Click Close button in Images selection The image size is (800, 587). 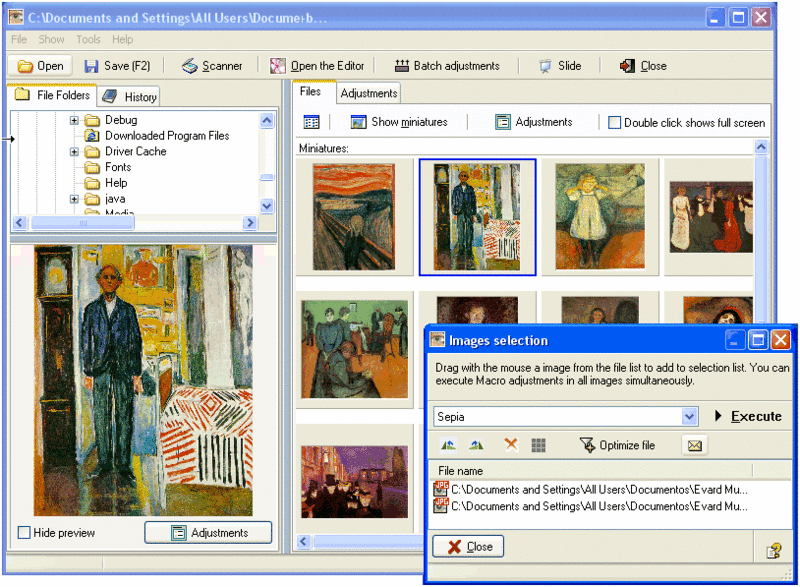[468, 547]
